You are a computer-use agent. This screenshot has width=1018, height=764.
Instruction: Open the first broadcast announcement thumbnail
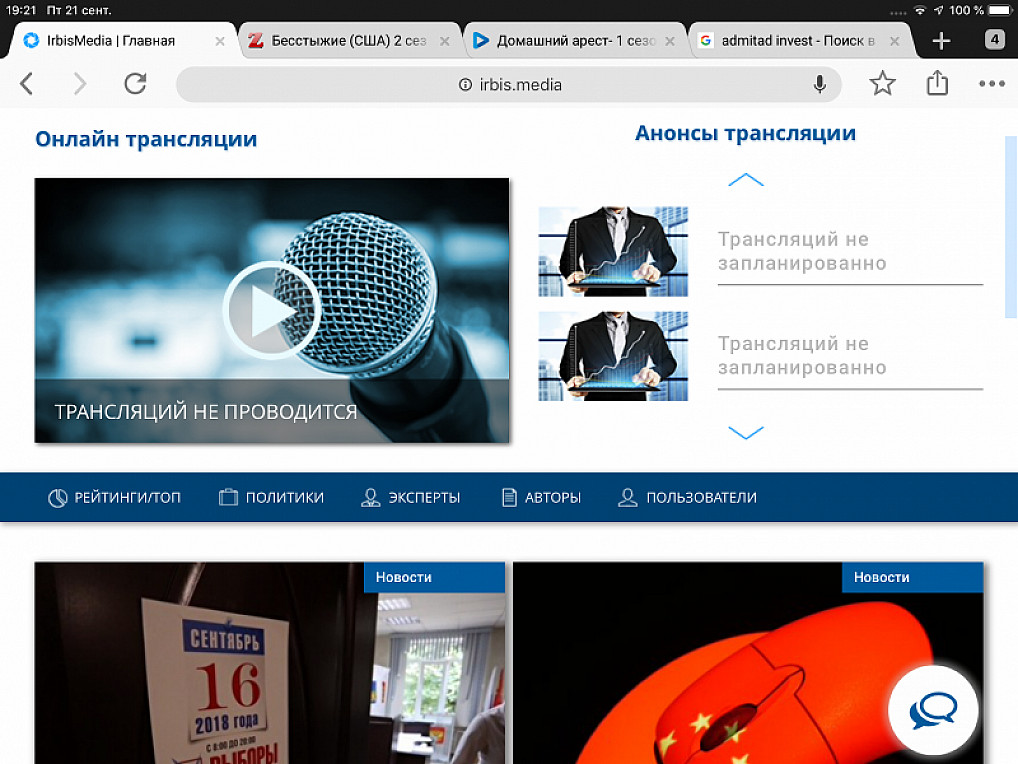pyautogui.click(x=613, y=252)
